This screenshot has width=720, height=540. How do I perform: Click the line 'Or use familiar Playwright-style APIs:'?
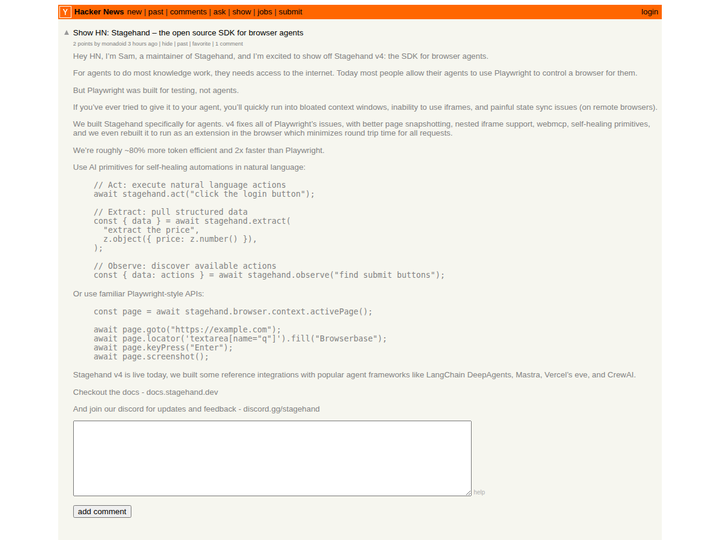pyautogui.click(x=138, y=294)
